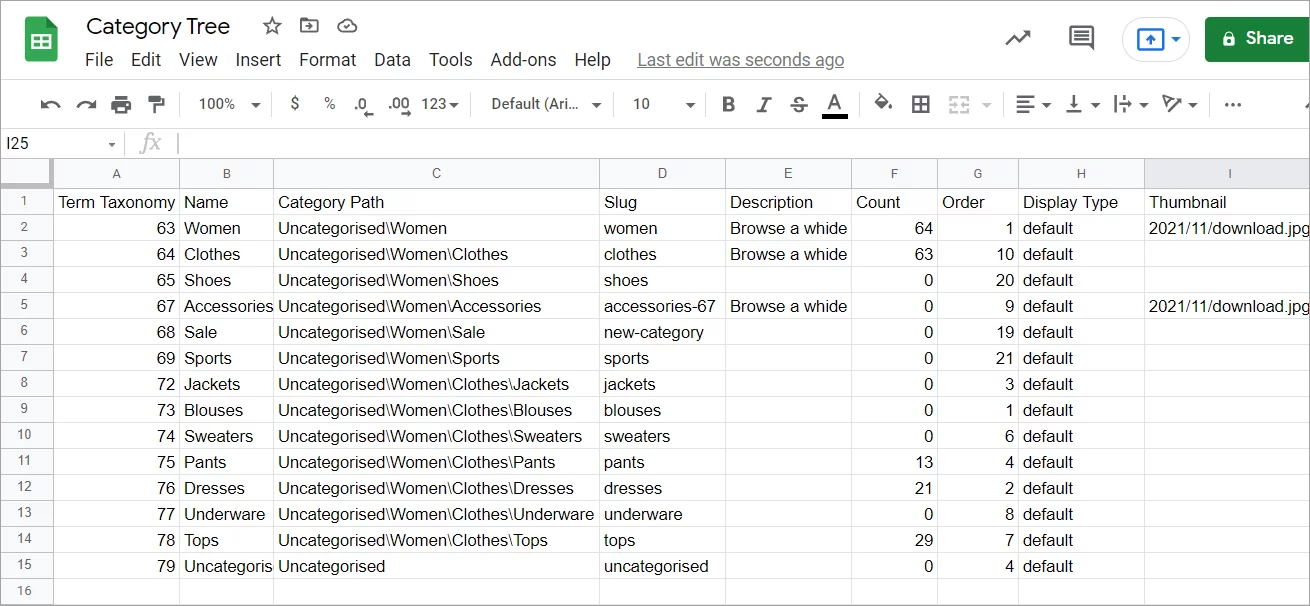Open the horizontal align dropdown

[1032, 104]
